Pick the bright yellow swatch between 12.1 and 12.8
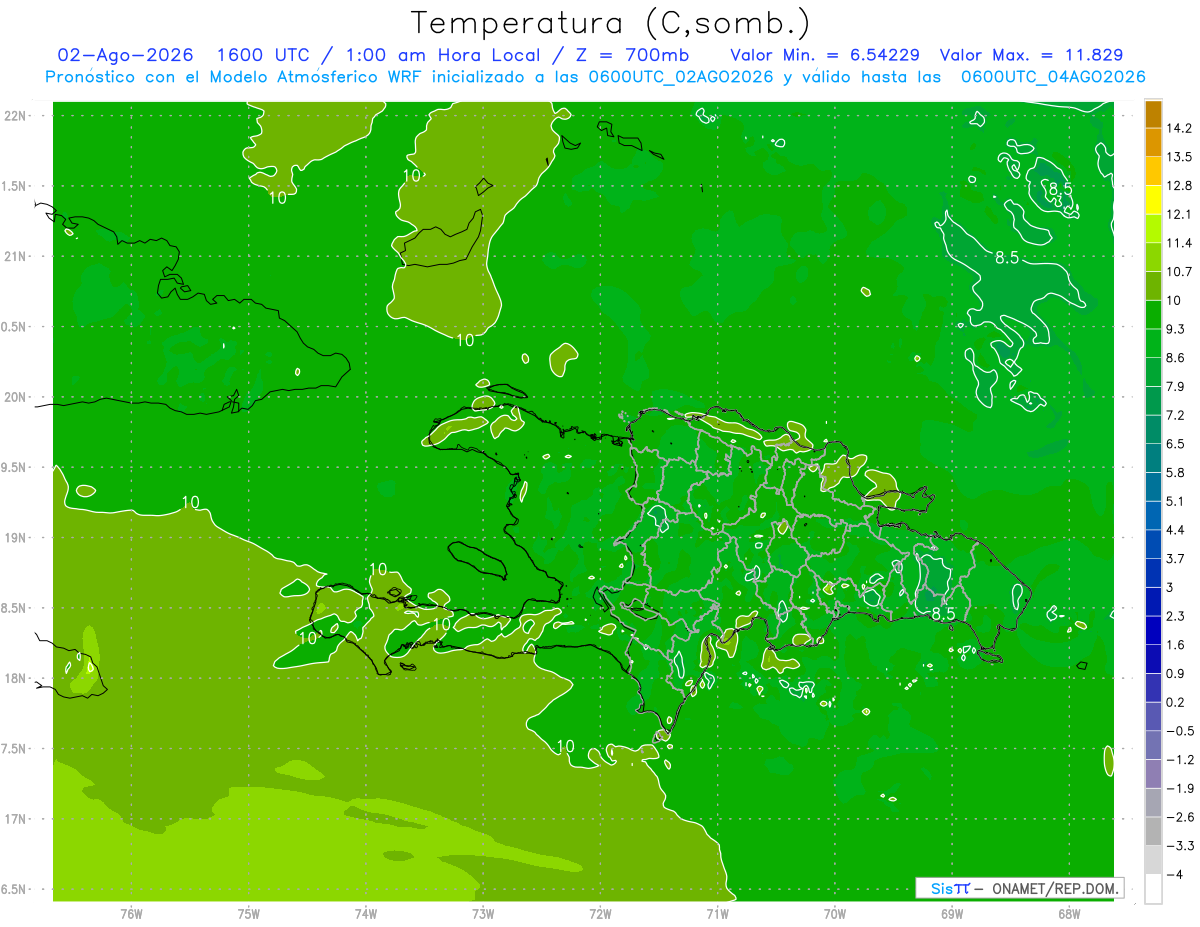The image size is (1200, 927). pos(1153,200)
